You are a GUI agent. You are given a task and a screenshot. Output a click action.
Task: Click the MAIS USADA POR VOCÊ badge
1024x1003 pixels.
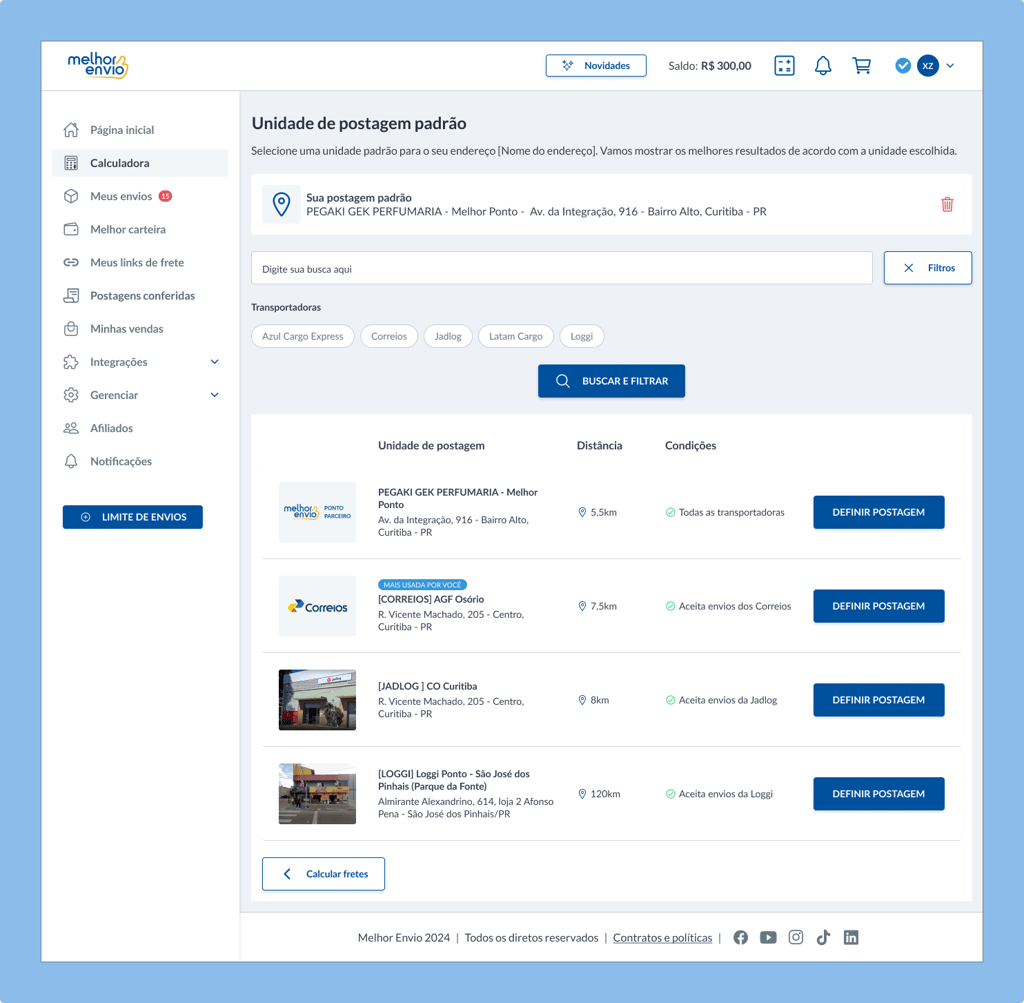point(423,584)
